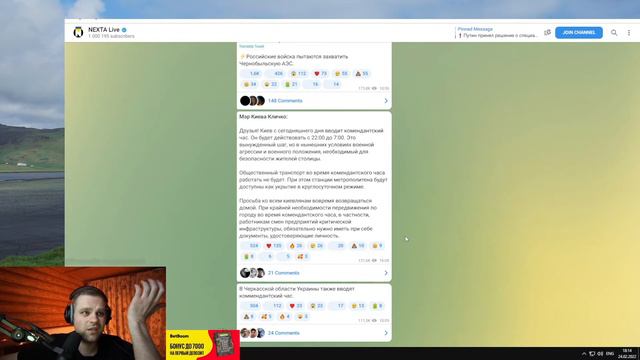Click the fire reaction on the Klitschko post
Viewport: 640px width, 360px height.
point(296,246)
